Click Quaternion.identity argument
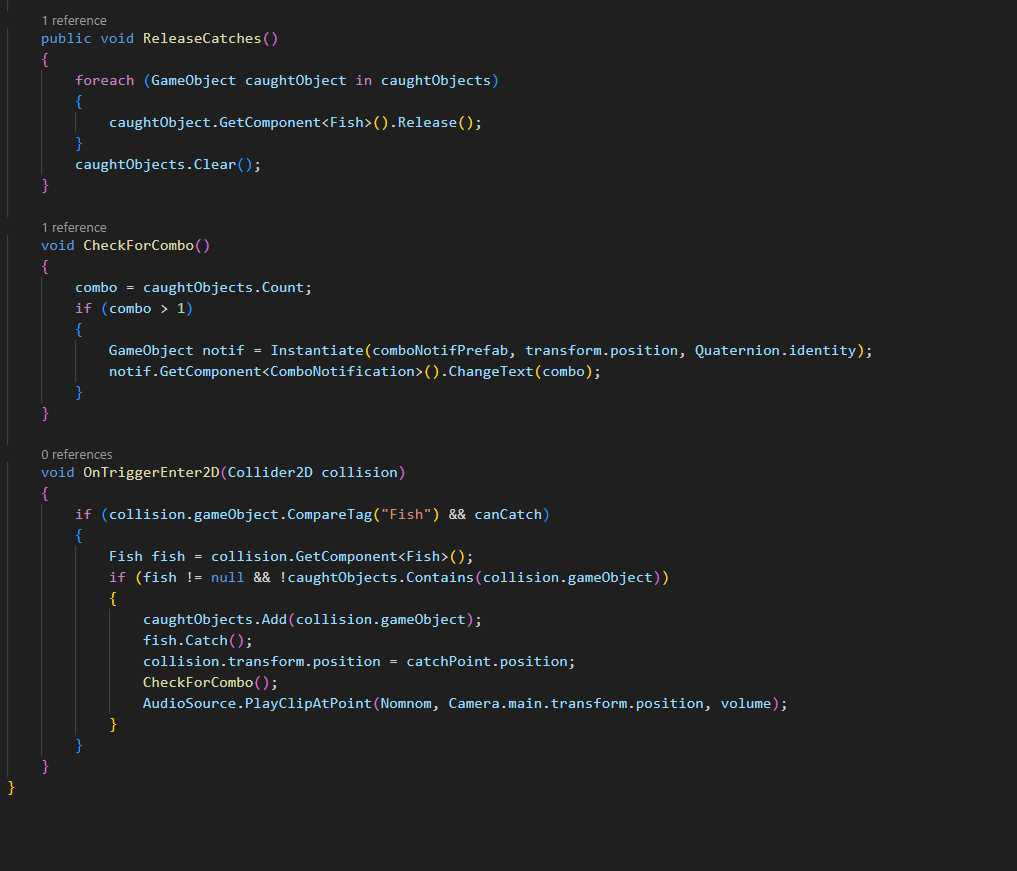The image size is (1017, 871). pyautogui.click(x=775, y=351)
